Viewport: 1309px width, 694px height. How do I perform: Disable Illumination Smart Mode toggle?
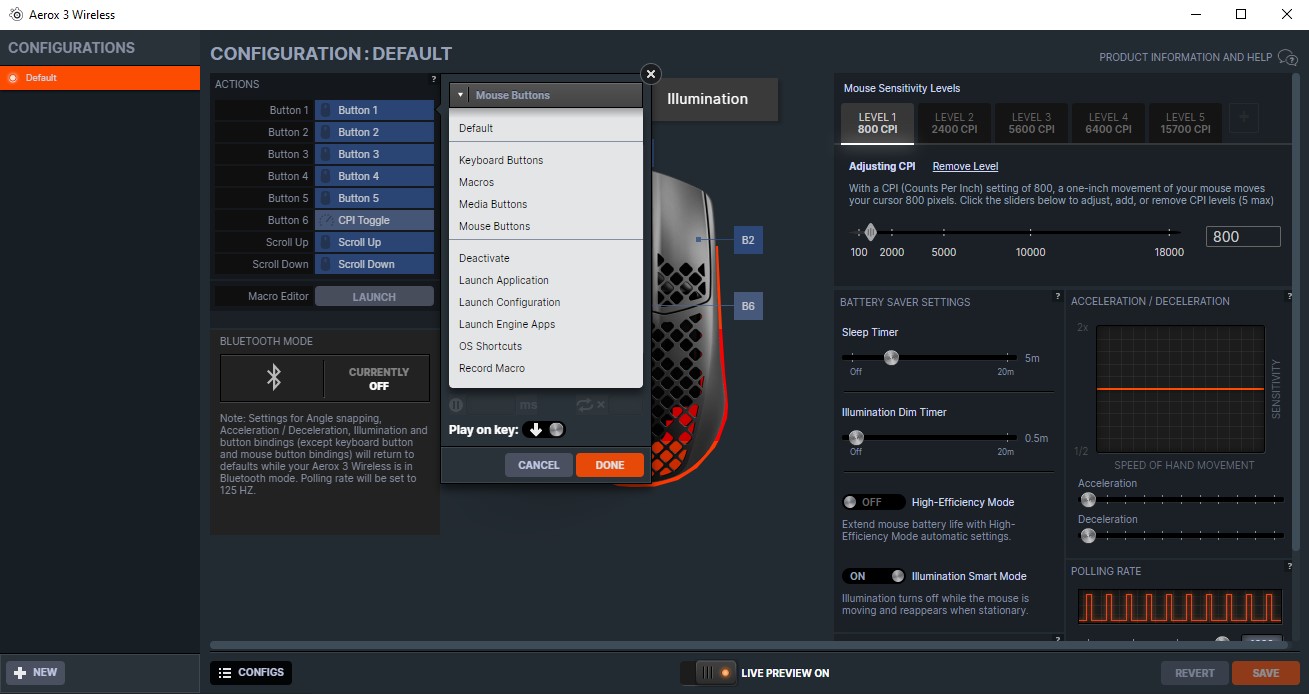tap(873, 576)
